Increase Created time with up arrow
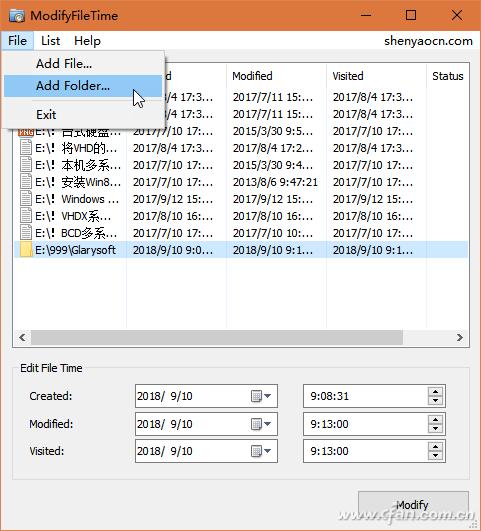481x531 pixels. coord(435,392)
